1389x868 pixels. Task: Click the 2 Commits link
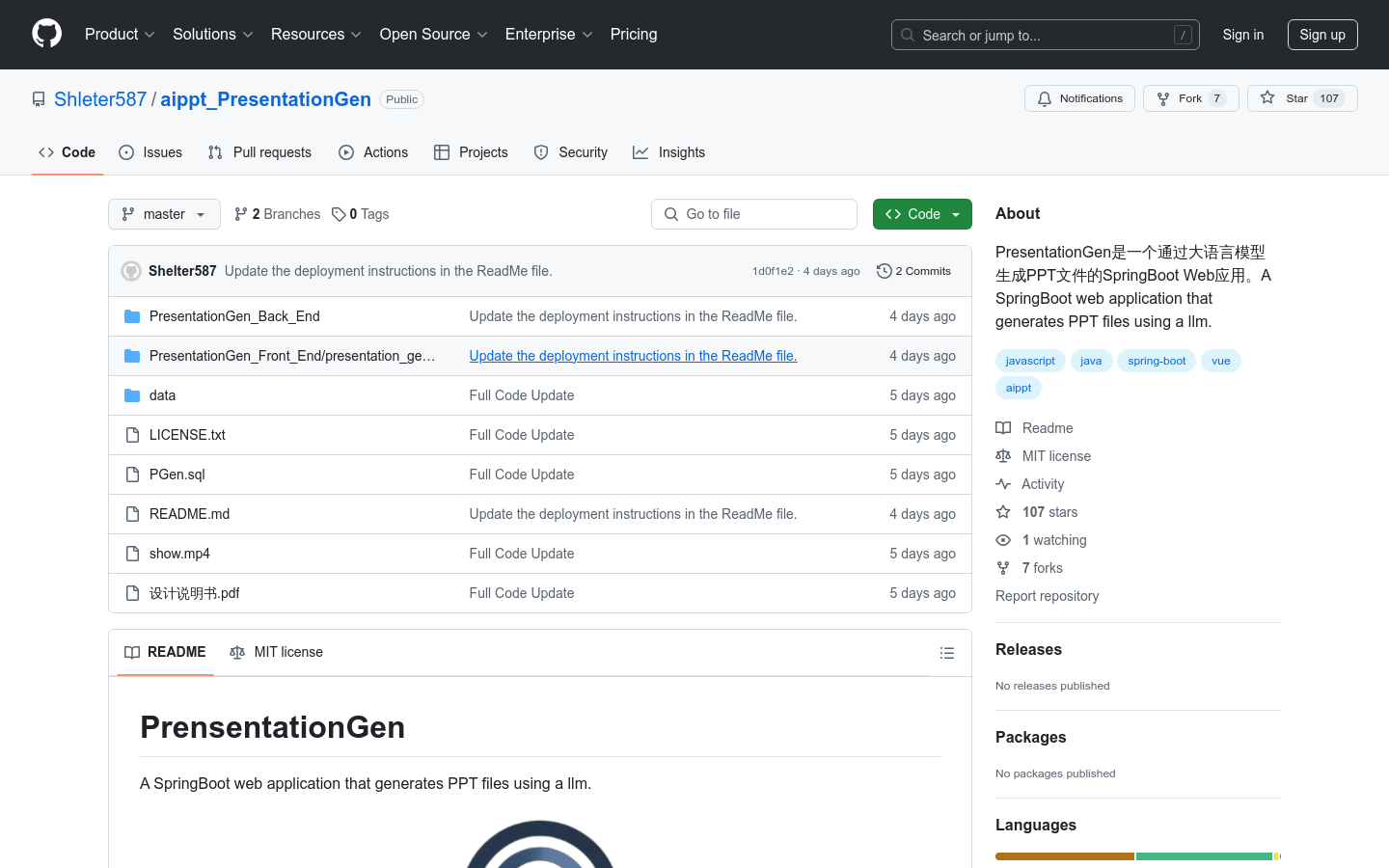click(x=913, y=271)
